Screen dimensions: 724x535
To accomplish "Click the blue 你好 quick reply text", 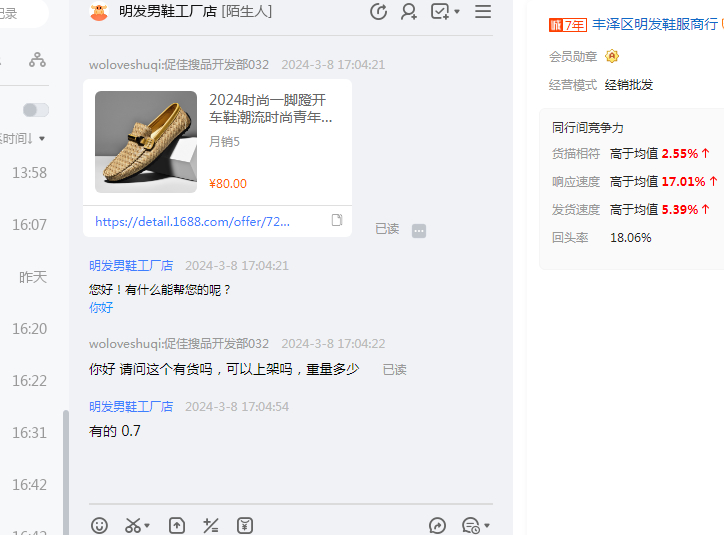I will [x=101, y=307].
